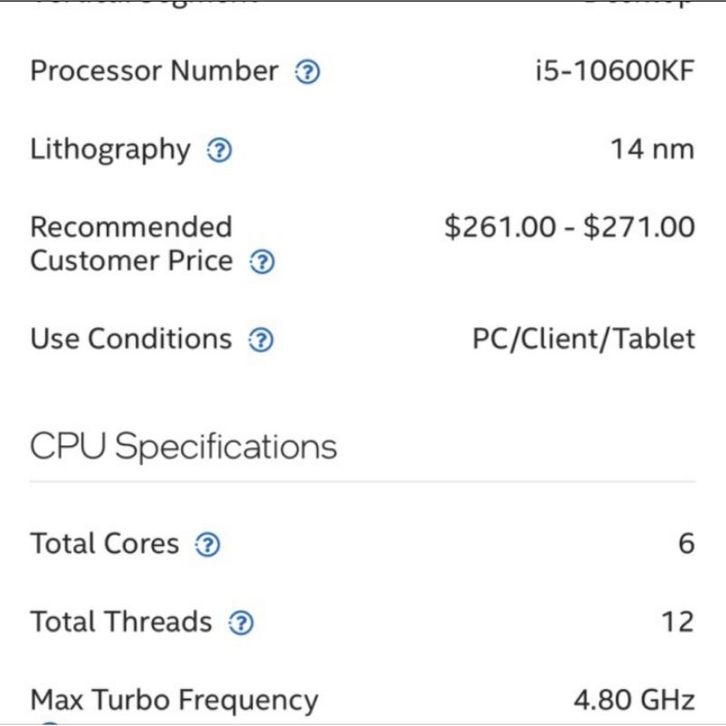This screenshot has width=726, height=726.
Task: Click the help icon beside Processor Number
Action: [308, 73]
